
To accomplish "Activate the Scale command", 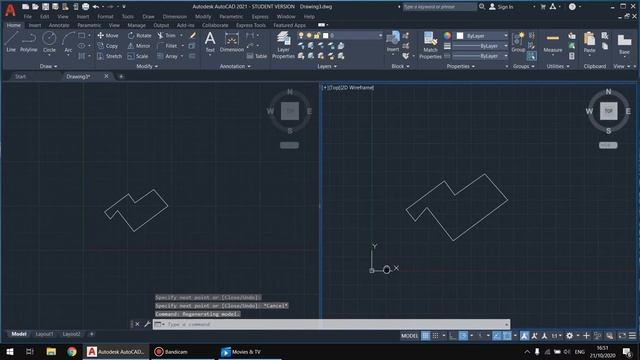I will (138, 56).
